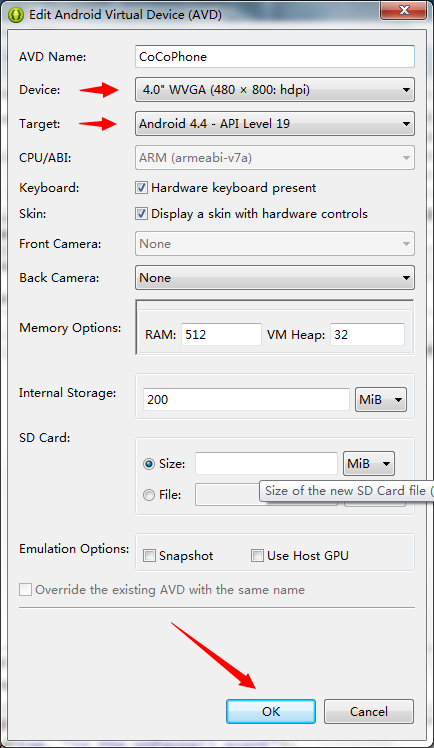Click the empty SD Card Size field
This screenshot has width=434, height=748.
(x=266, y=464)
